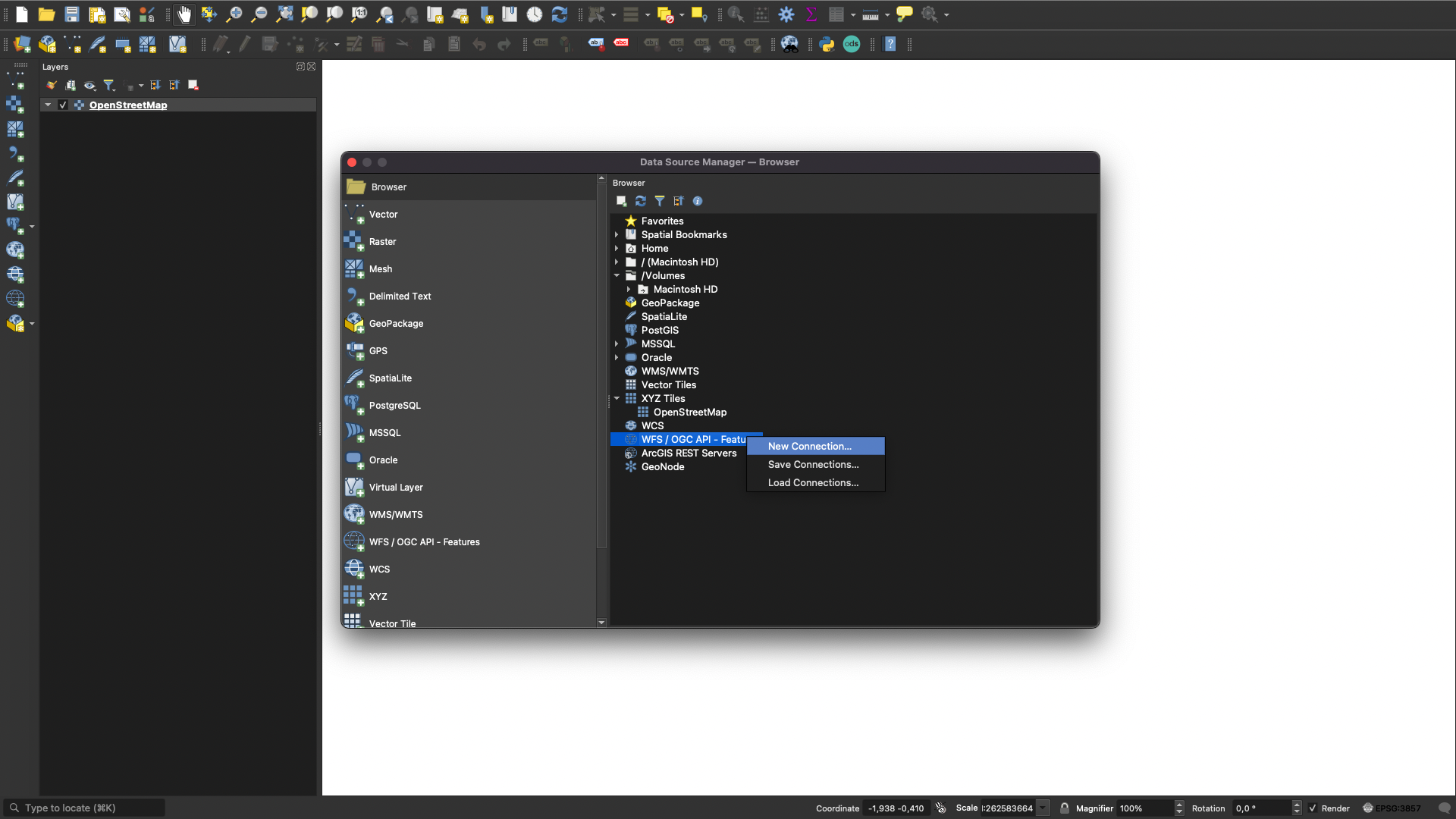
Task: Select the Pan Map hand tool
Action: pos(184,14)
